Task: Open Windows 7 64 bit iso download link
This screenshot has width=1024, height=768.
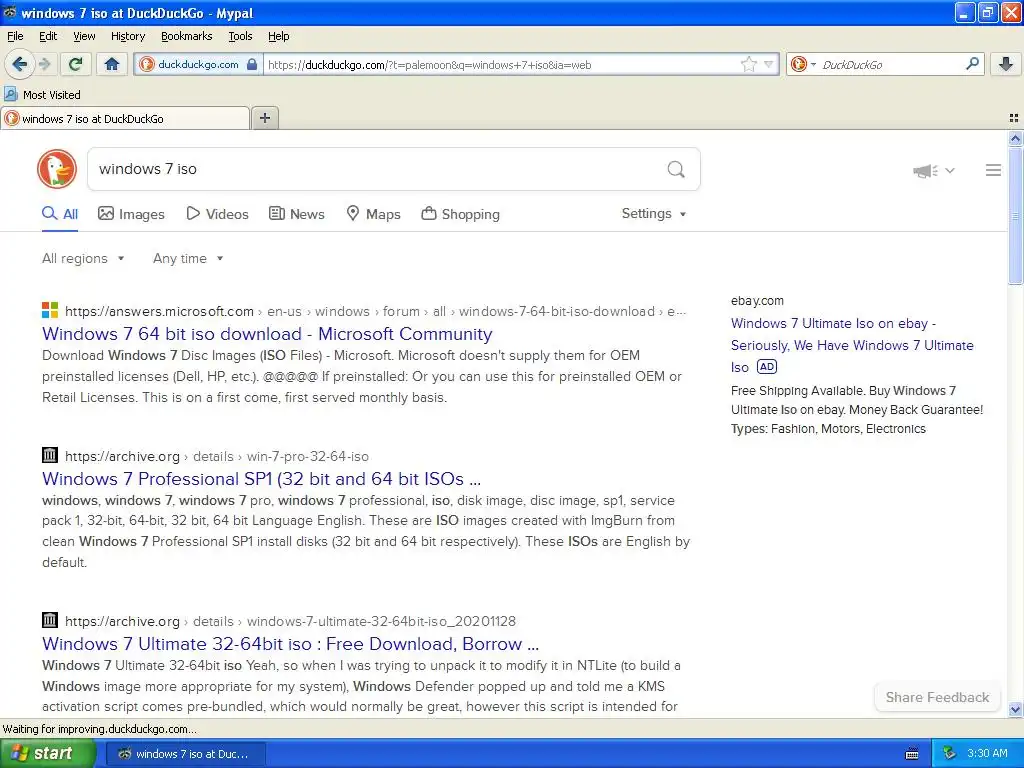Action: click(x=267, y=334)
